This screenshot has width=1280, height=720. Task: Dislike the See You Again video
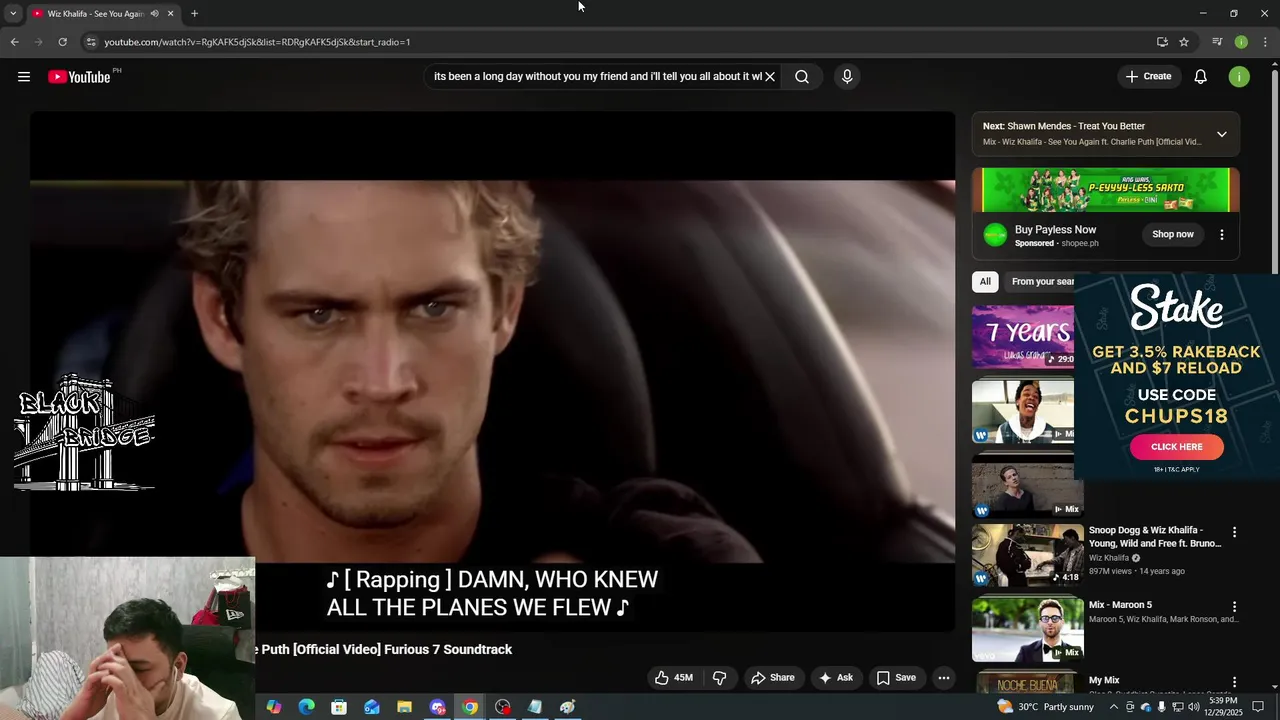pos(720,678)
